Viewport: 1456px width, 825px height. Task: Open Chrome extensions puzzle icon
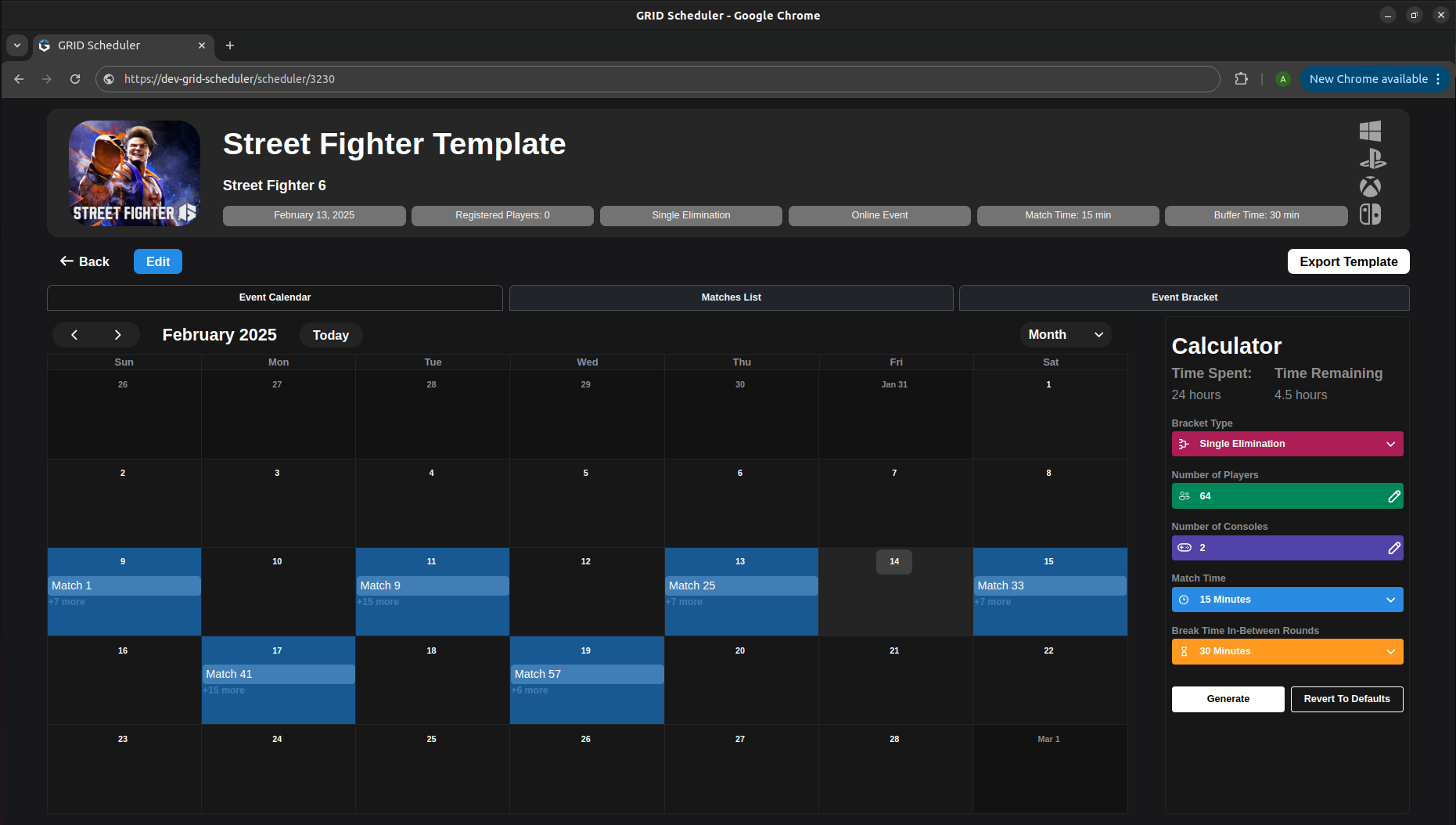(1241, 79)
